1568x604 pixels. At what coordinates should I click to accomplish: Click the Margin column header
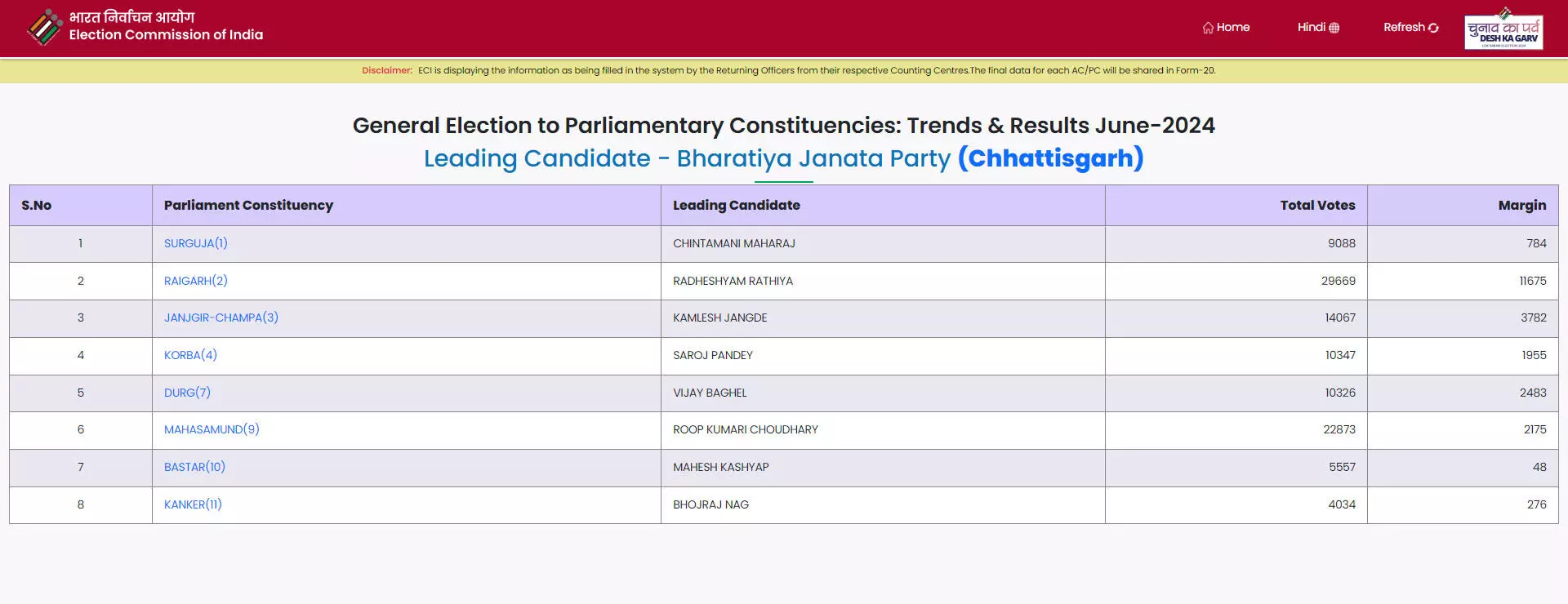(1521, 205)
